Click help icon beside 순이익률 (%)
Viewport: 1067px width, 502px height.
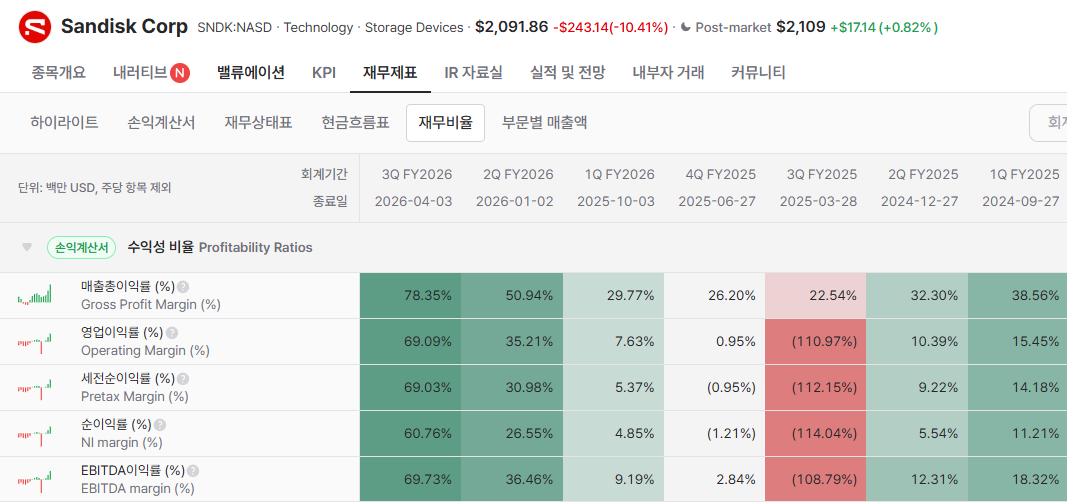pos(160,425)
